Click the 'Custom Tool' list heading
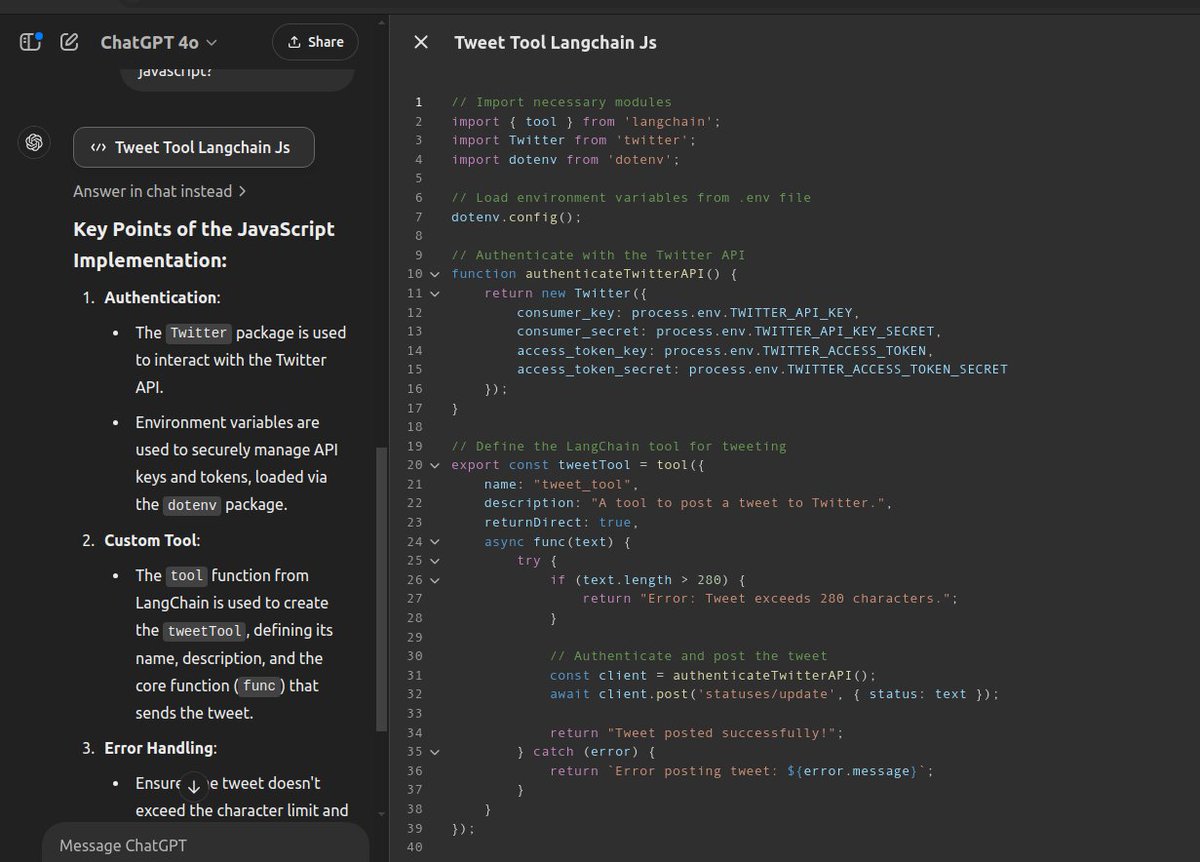 click(152, 540)
